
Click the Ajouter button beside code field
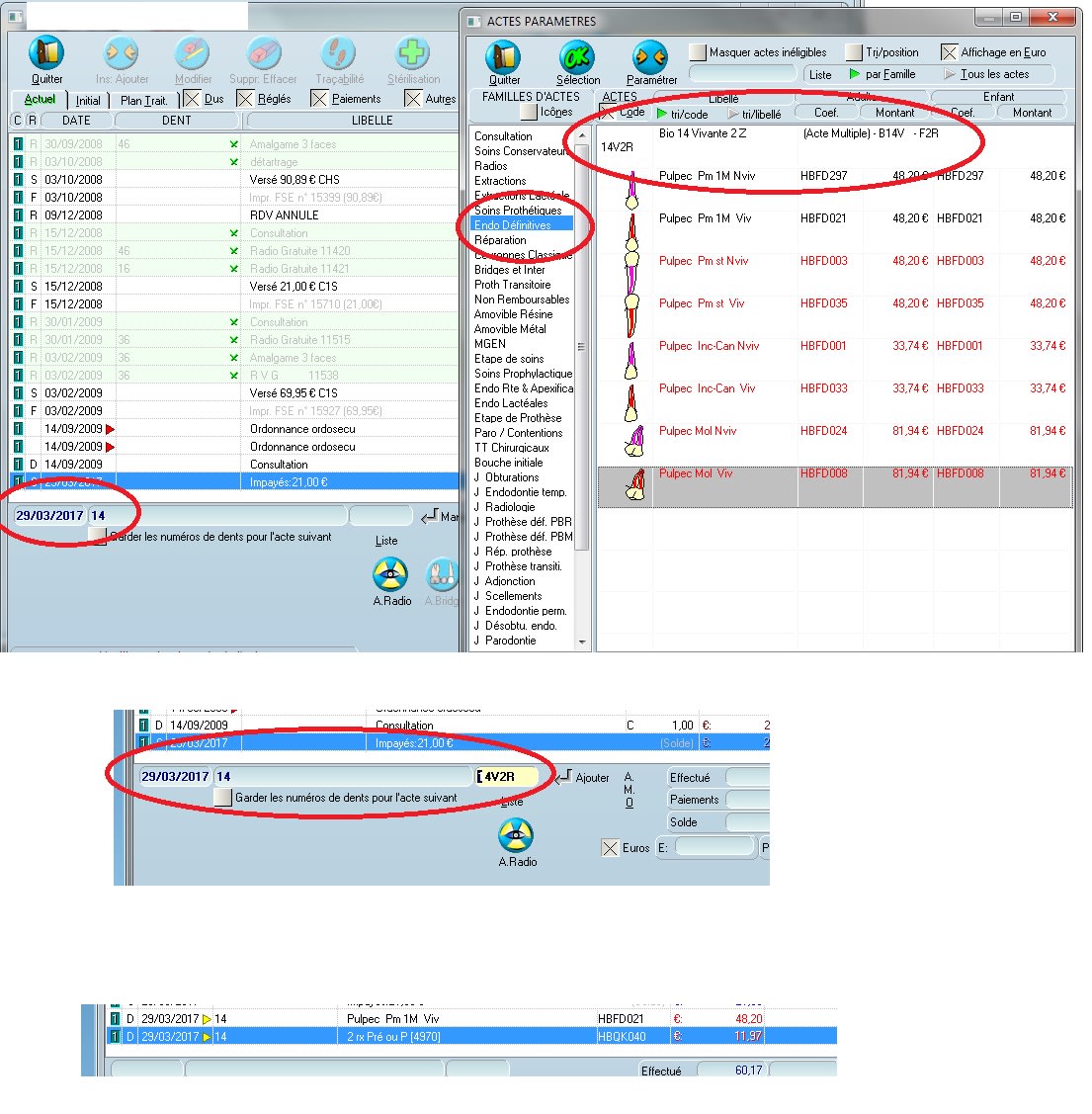[583, 778]
